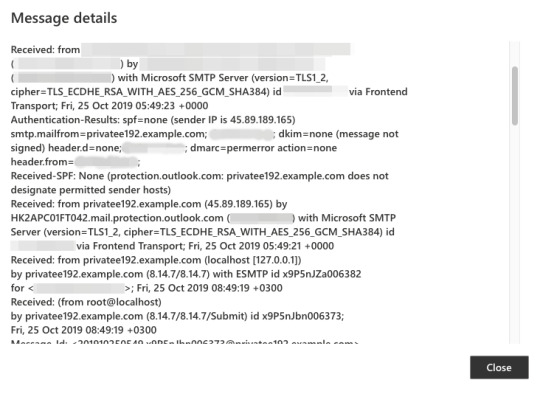Click 'Fri, 25 Oct 2019 05:49:23 +0000' timestamp
The width and height of the screenshot is (540, 394).
(135, 106)
